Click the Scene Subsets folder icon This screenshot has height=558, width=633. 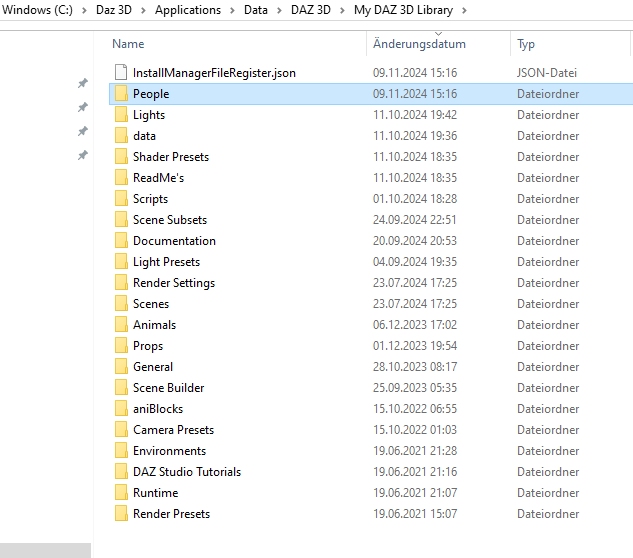121,220
